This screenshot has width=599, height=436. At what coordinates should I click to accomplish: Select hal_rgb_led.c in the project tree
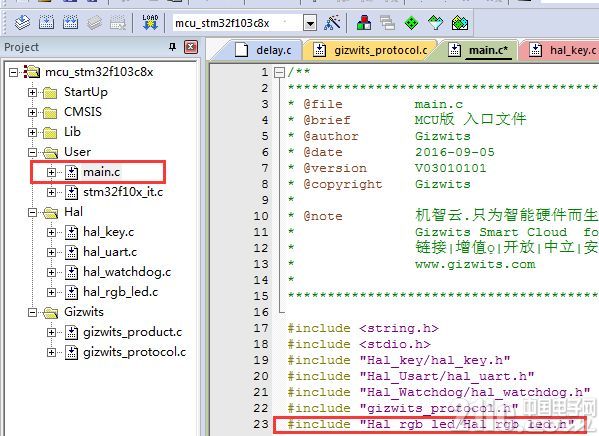coord(121,292)
